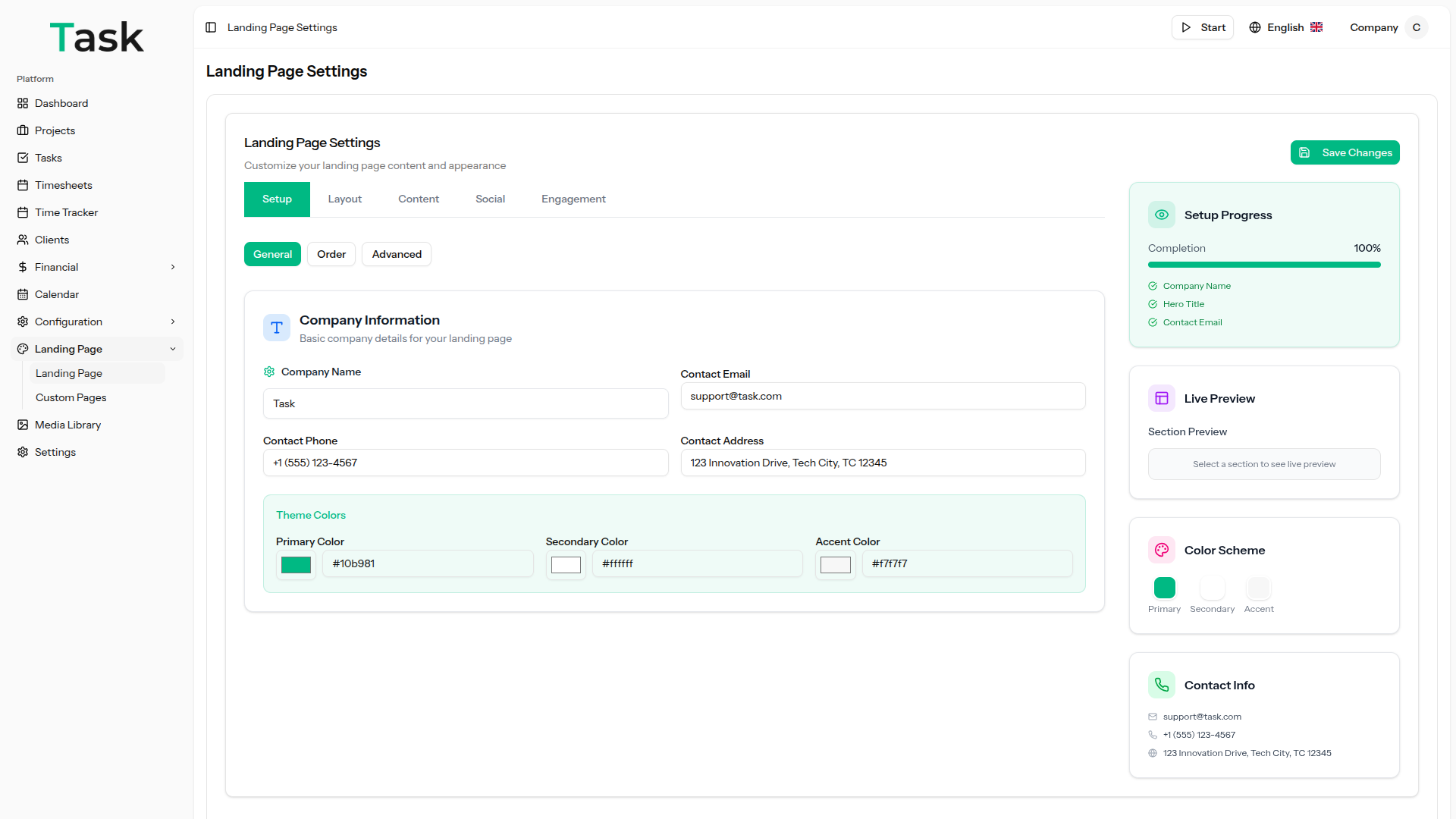The image size is (1456, 819).
Task: Toggle the sidebar panel icon
Action: [x=211, y=27]
